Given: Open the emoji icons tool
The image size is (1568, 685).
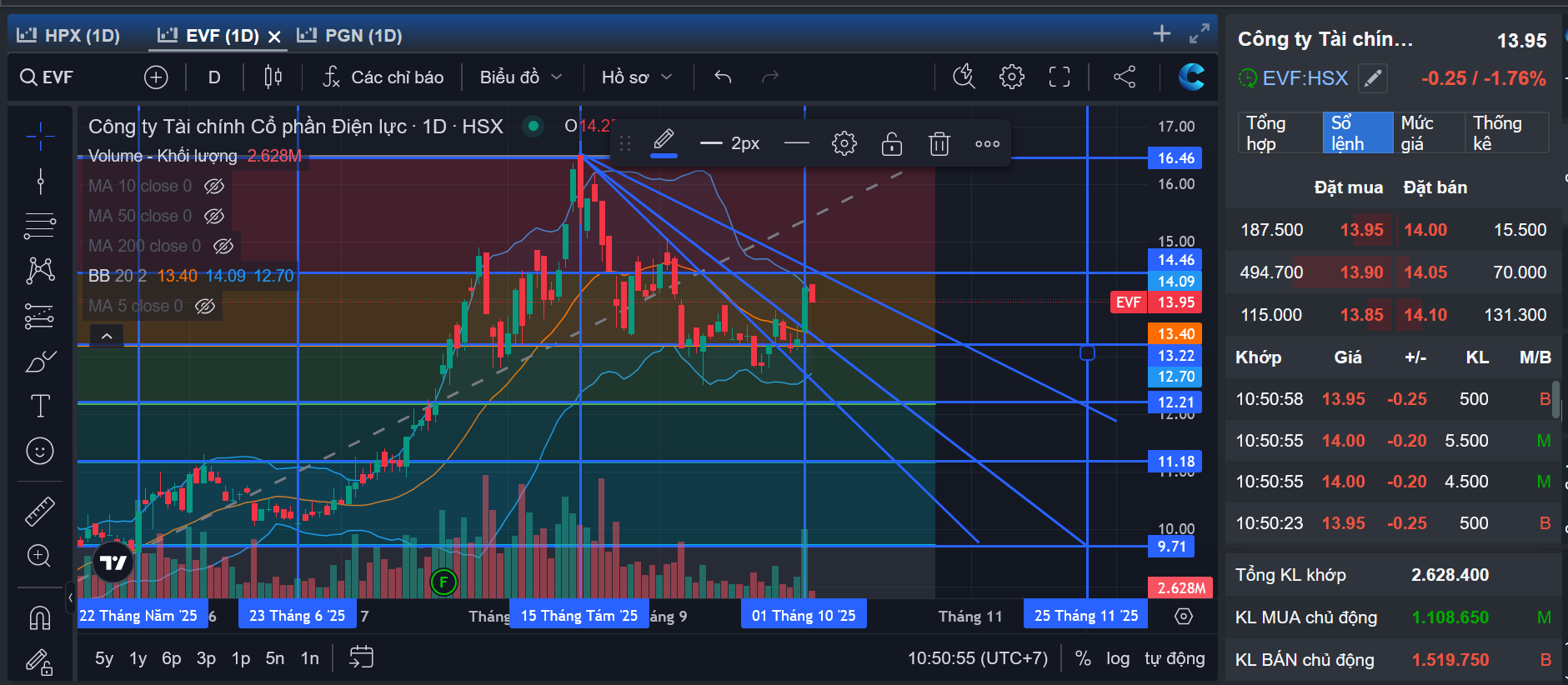Looking at the screenshot, I should click(x=40, y=451).
